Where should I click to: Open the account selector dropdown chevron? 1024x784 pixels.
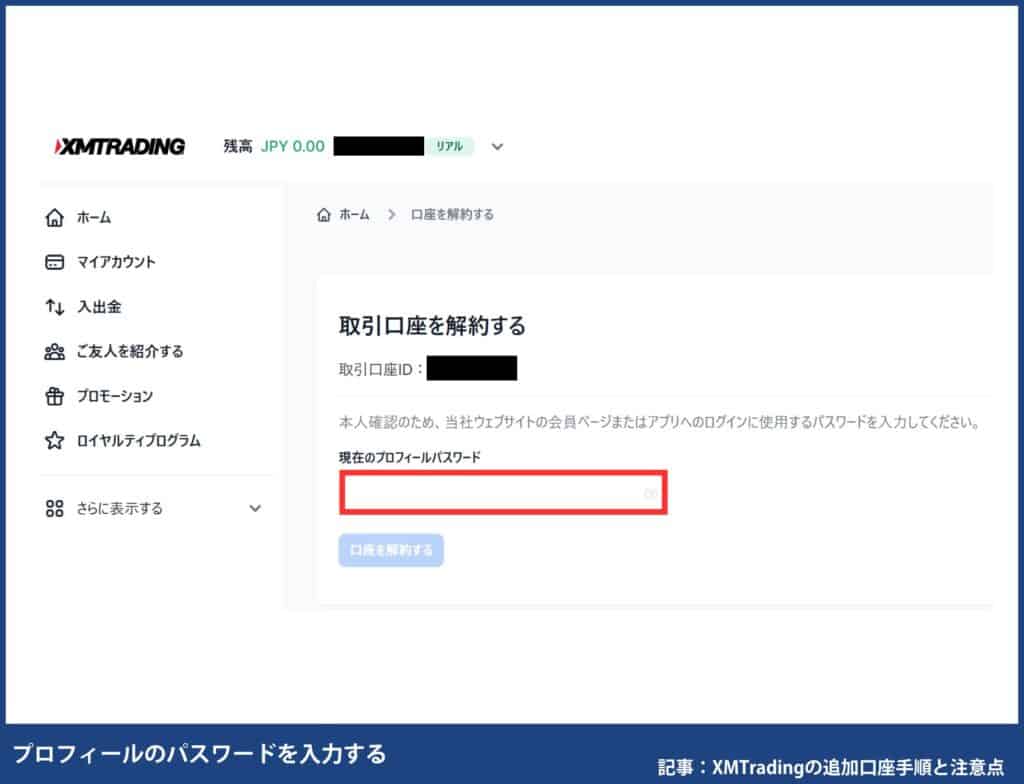[x=498, y=147]
